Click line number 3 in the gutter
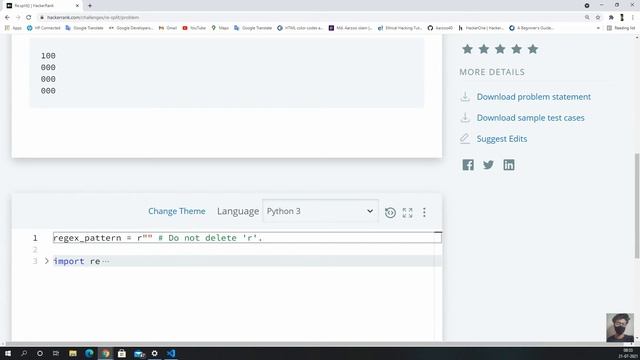640x360 pixels. click(x=35, y=261)
